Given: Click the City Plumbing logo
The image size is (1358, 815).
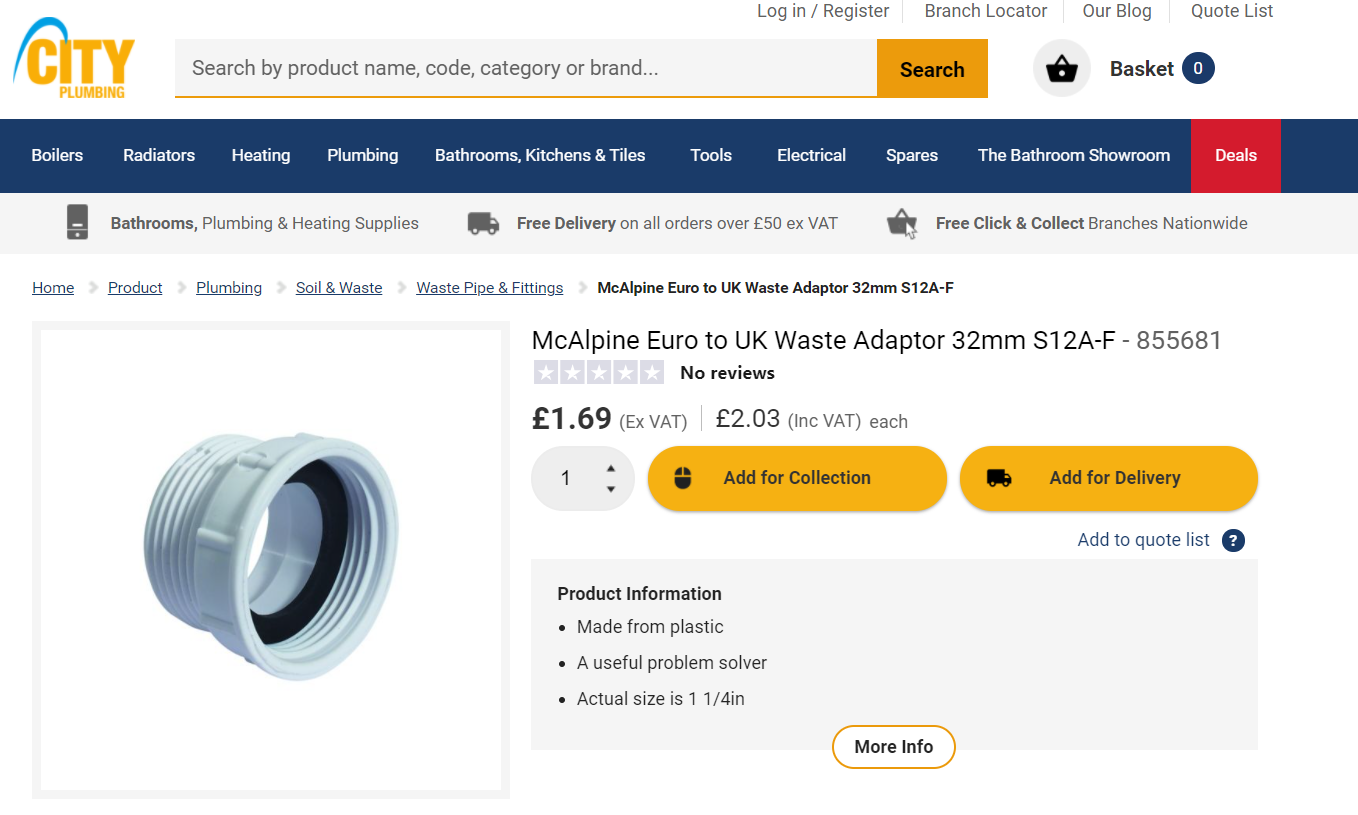Looking at the screenshot, I should point(74,60).
